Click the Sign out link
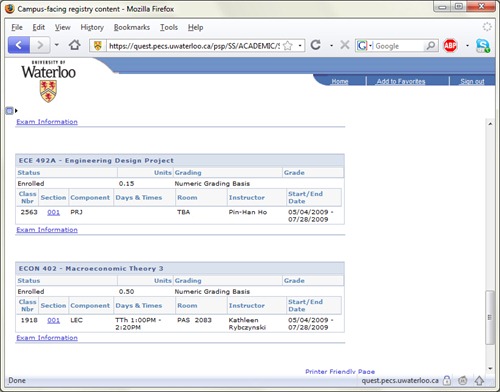 472,81
